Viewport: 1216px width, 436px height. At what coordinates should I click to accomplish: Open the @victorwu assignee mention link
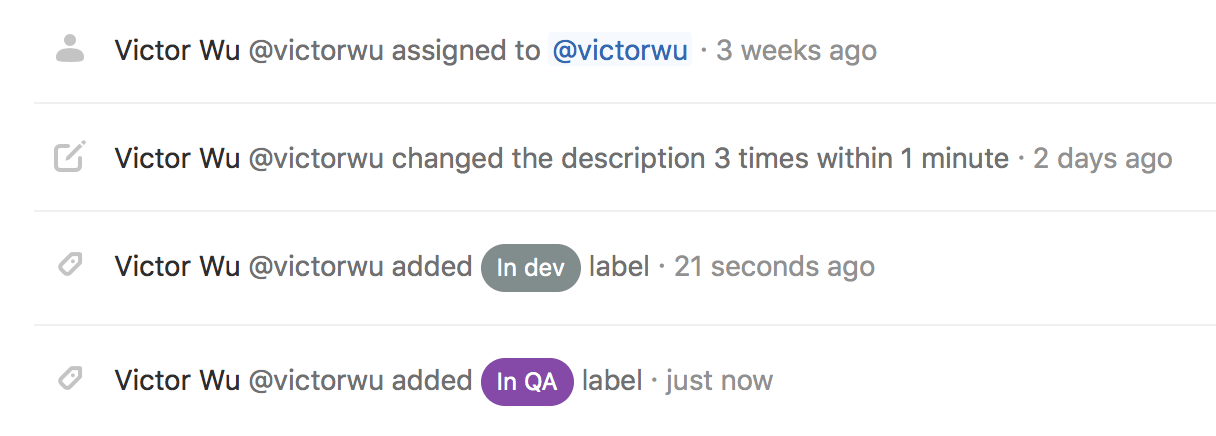[620, 50]
